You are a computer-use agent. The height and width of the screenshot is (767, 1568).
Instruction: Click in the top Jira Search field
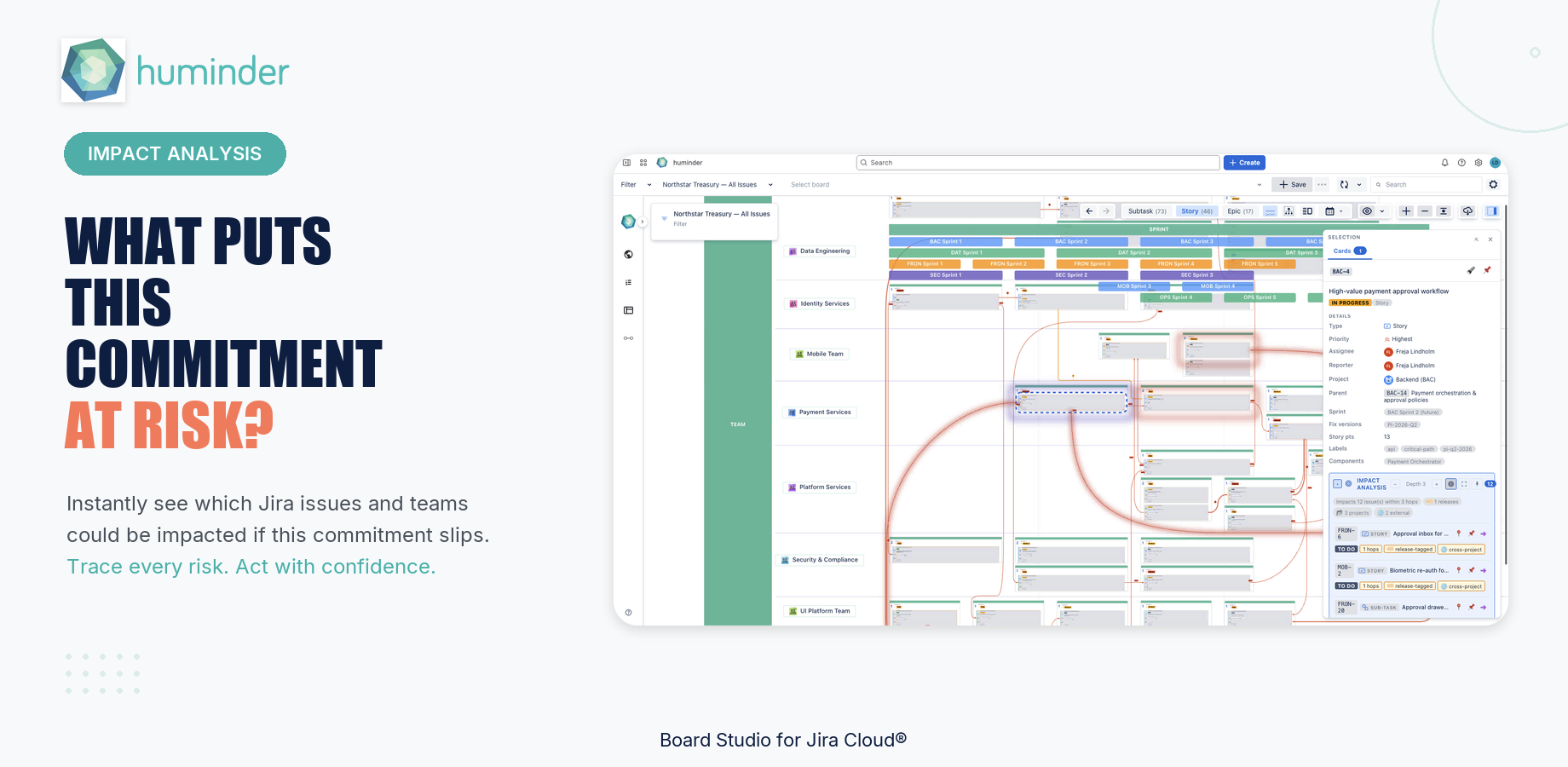1038,163
